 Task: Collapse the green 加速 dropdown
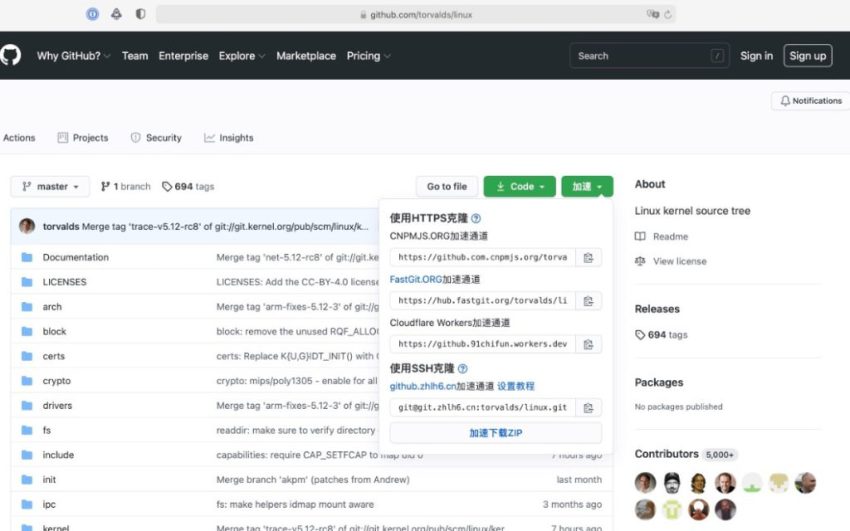[x=587, y=186]
